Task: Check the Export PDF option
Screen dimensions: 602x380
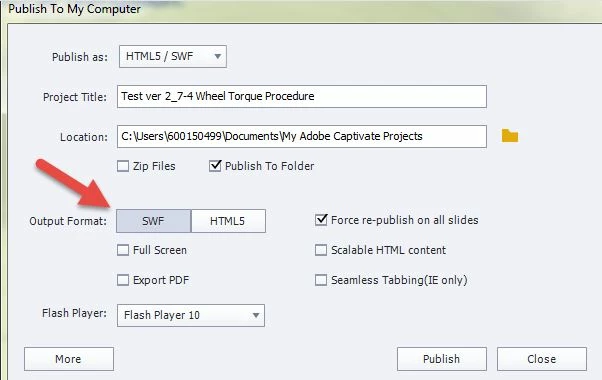Action: pyautogui.click(x=123, y=280)
